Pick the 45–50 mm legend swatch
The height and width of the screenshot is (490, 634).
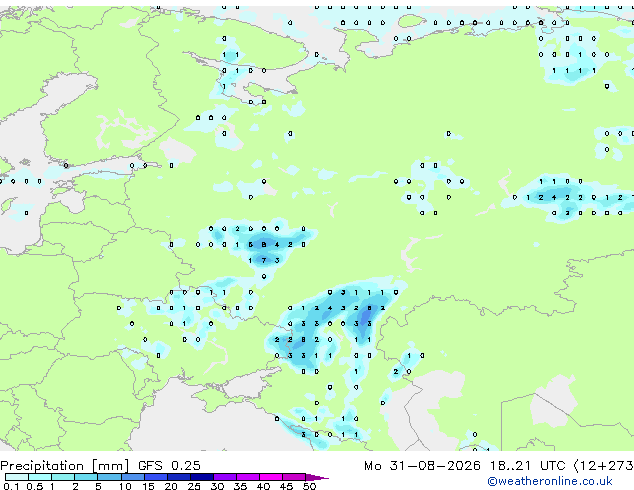pos(294,477)
